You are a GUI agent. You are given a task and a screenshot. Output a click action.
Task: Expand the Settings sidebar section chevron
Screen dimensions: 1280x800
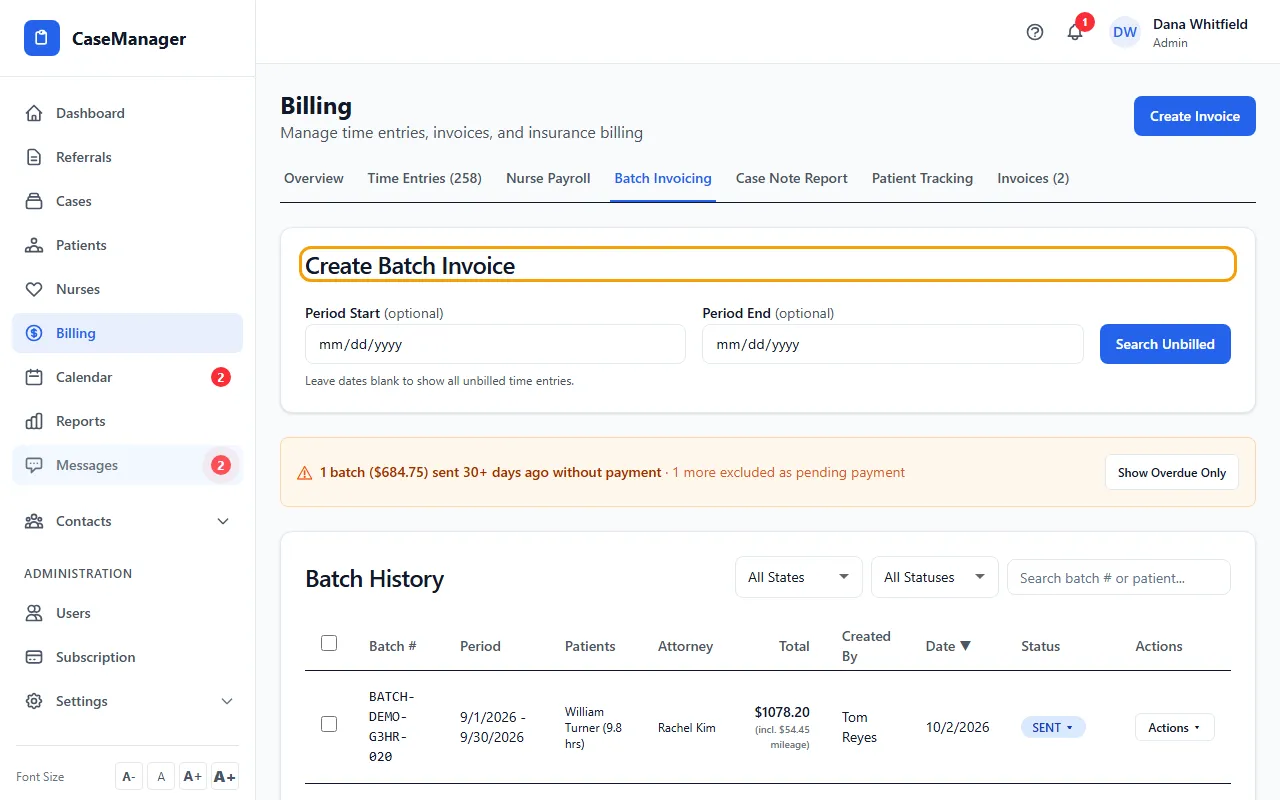(x=227, y=701)
